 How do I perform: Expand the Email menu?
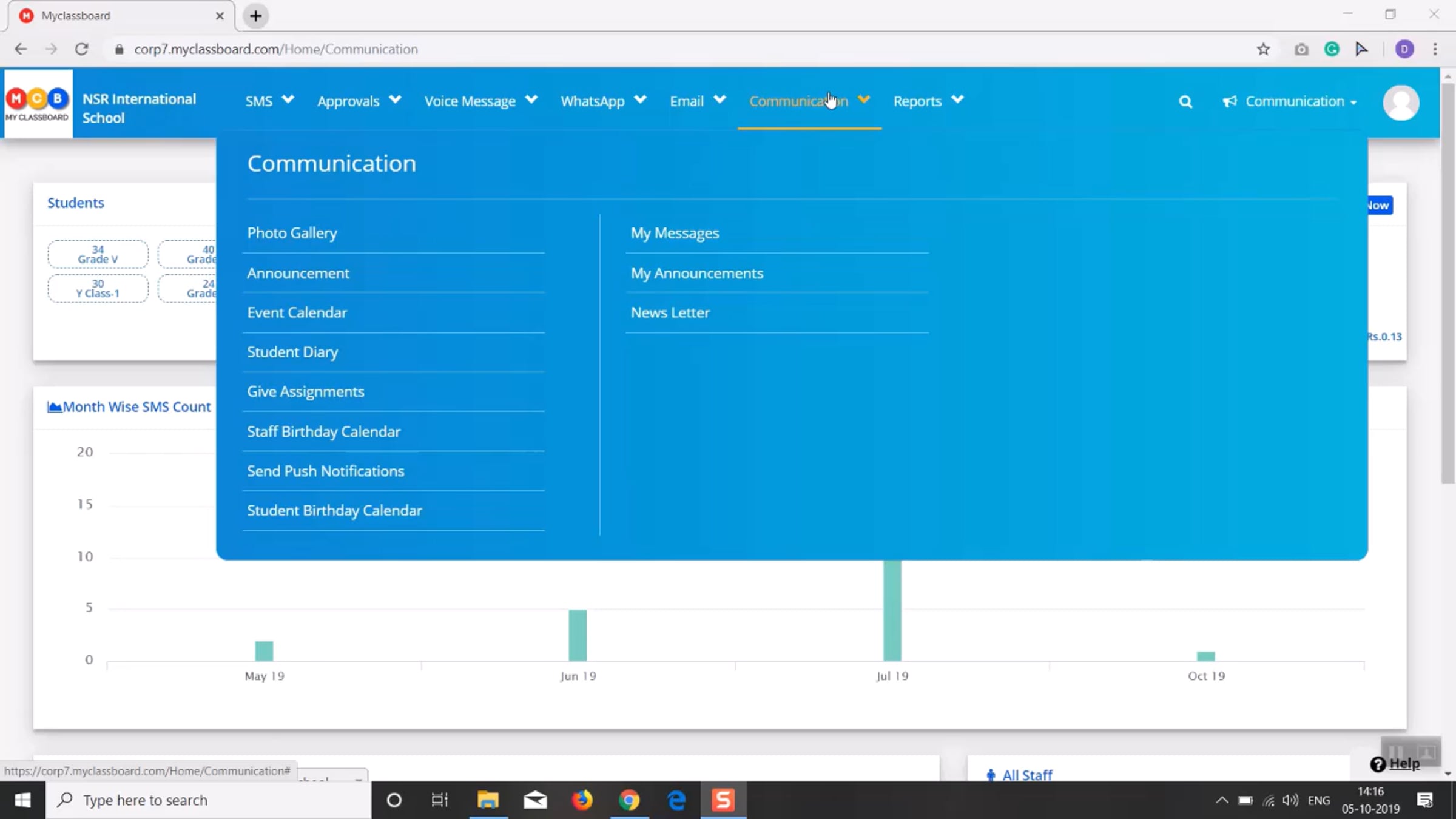pyautogui.click(x=698, y=101)
